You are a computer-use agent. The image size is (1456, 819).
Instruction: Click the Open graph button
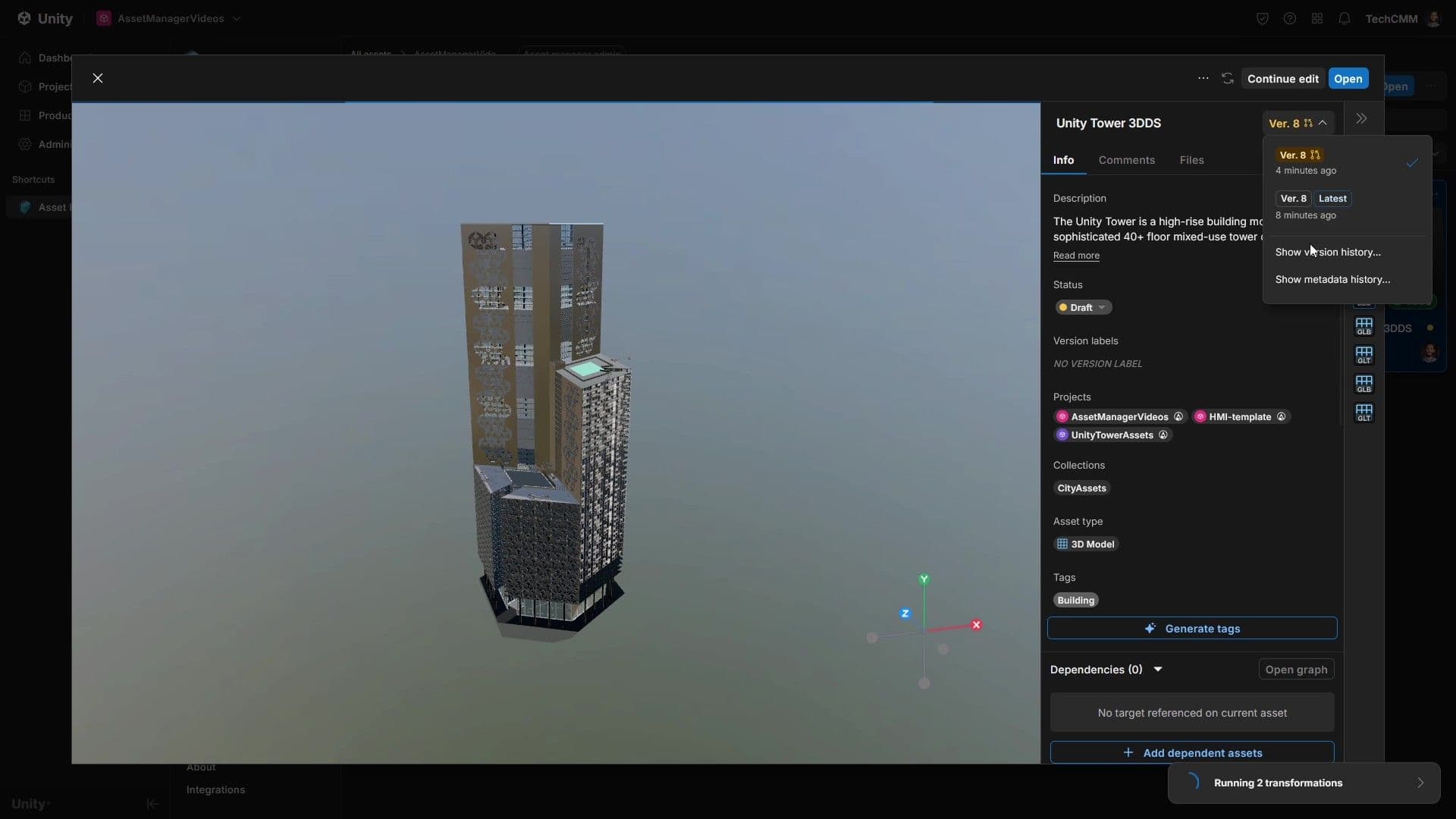tap(1296, 669)
